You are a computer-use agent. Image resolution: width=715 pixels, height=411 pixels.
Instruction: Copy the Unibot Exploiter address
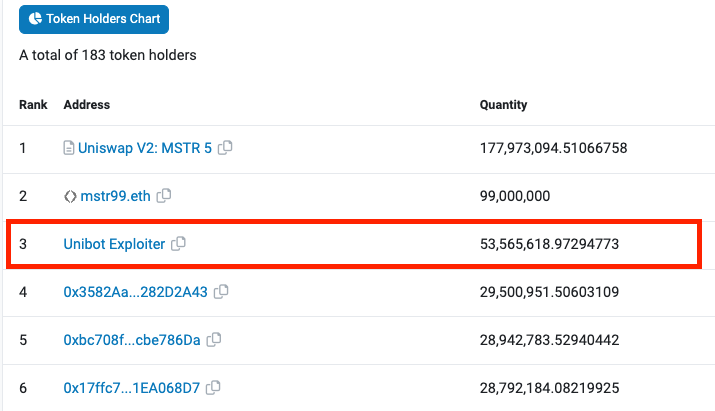tap(178, 244)
